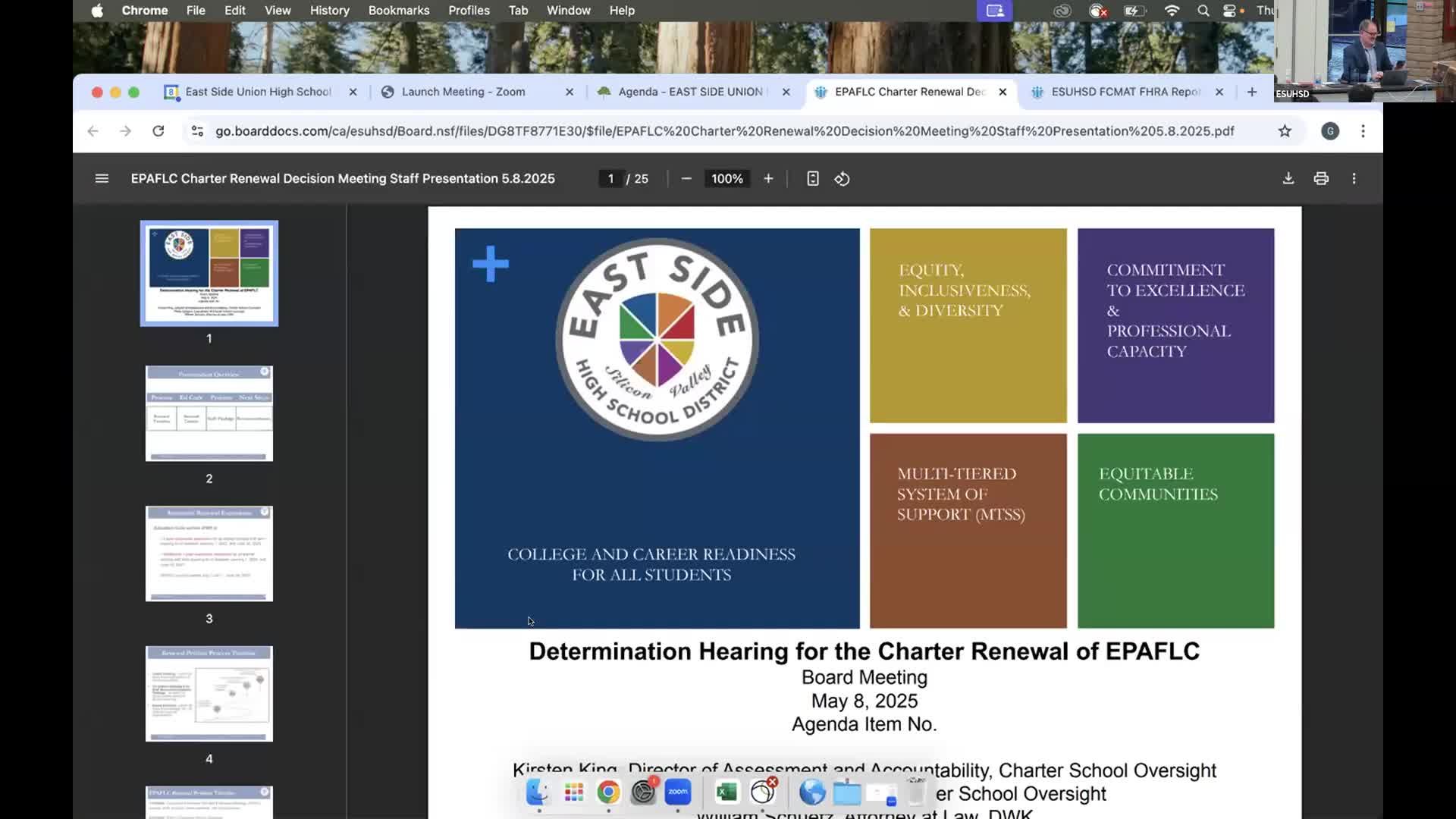
Task: Open a new tab with the plus button
Action: (1251, 92)
